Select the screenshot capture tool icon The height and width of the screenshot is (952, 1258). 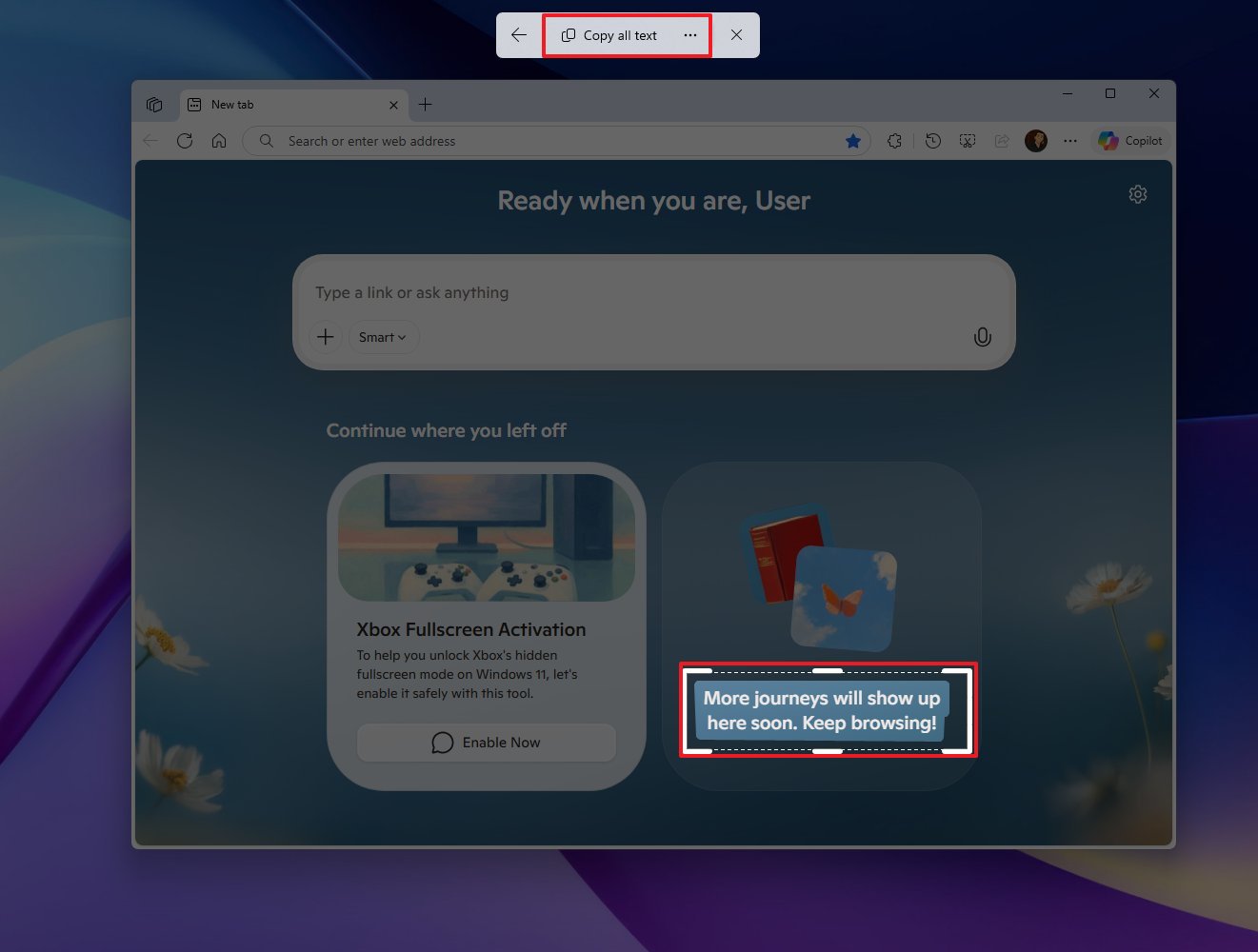coord(967,140)
